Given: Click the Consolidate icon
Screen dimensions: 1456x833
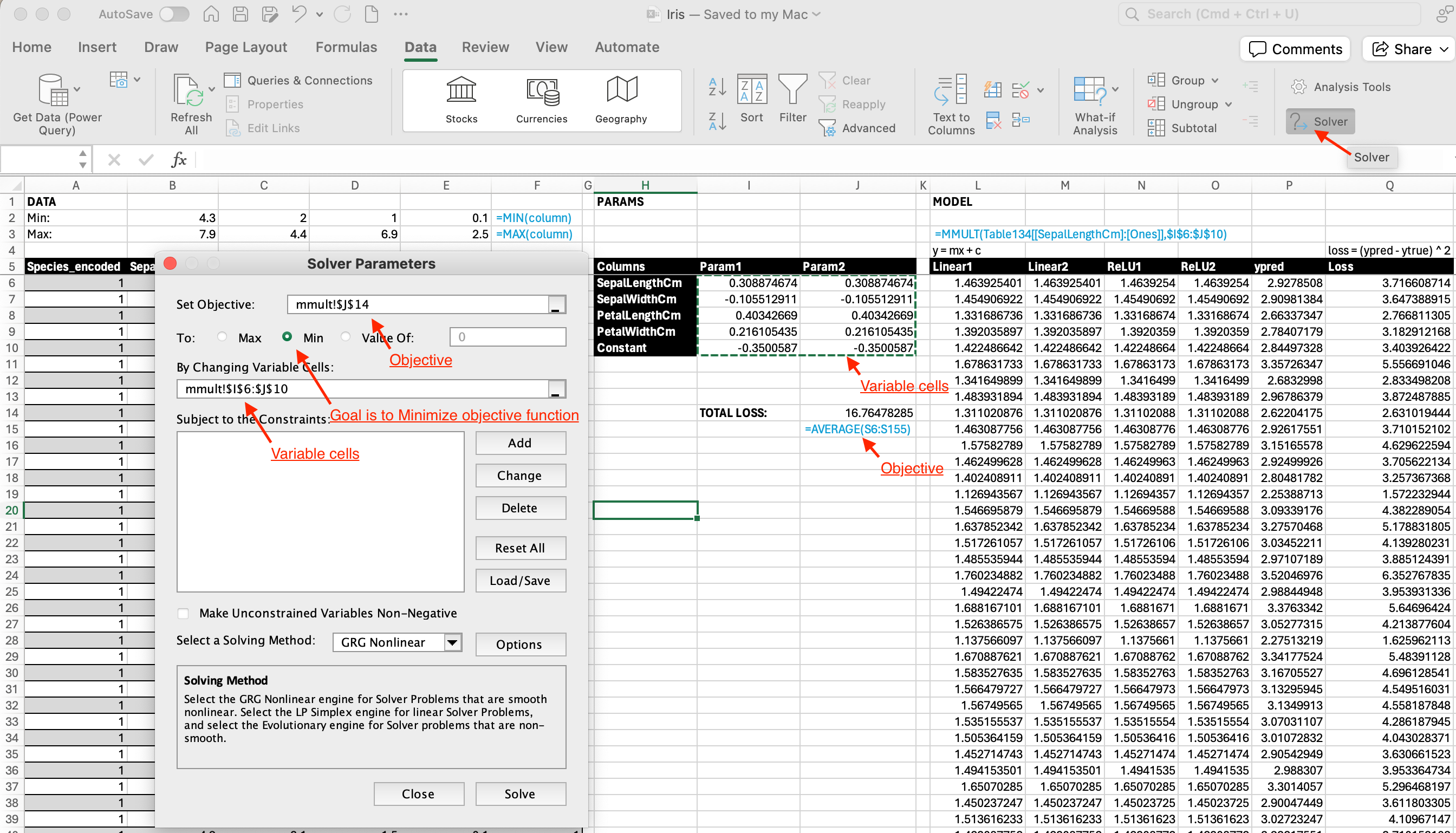Looking at the screenshot, I should click(x=1020, y=120).
